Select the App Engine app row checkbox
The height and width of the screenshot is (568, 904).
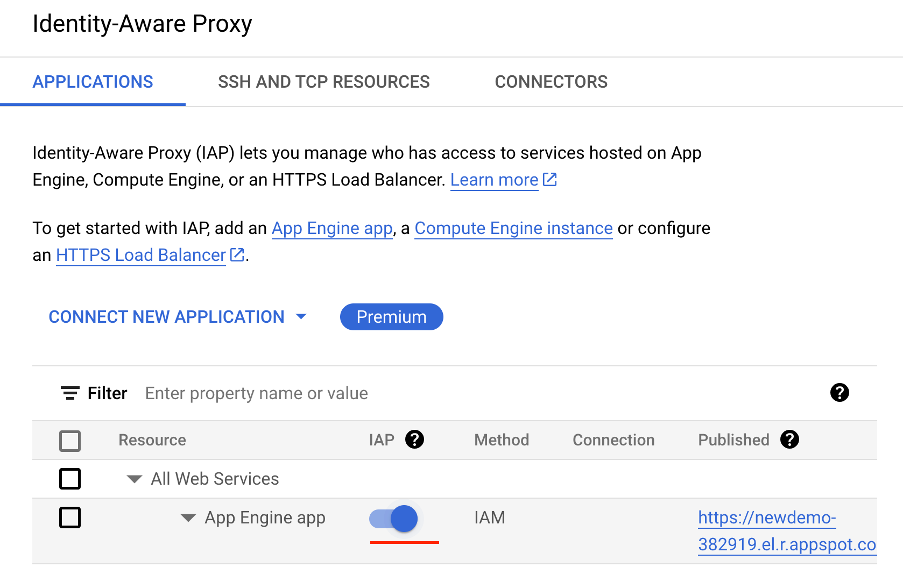[x=70, y=518]
